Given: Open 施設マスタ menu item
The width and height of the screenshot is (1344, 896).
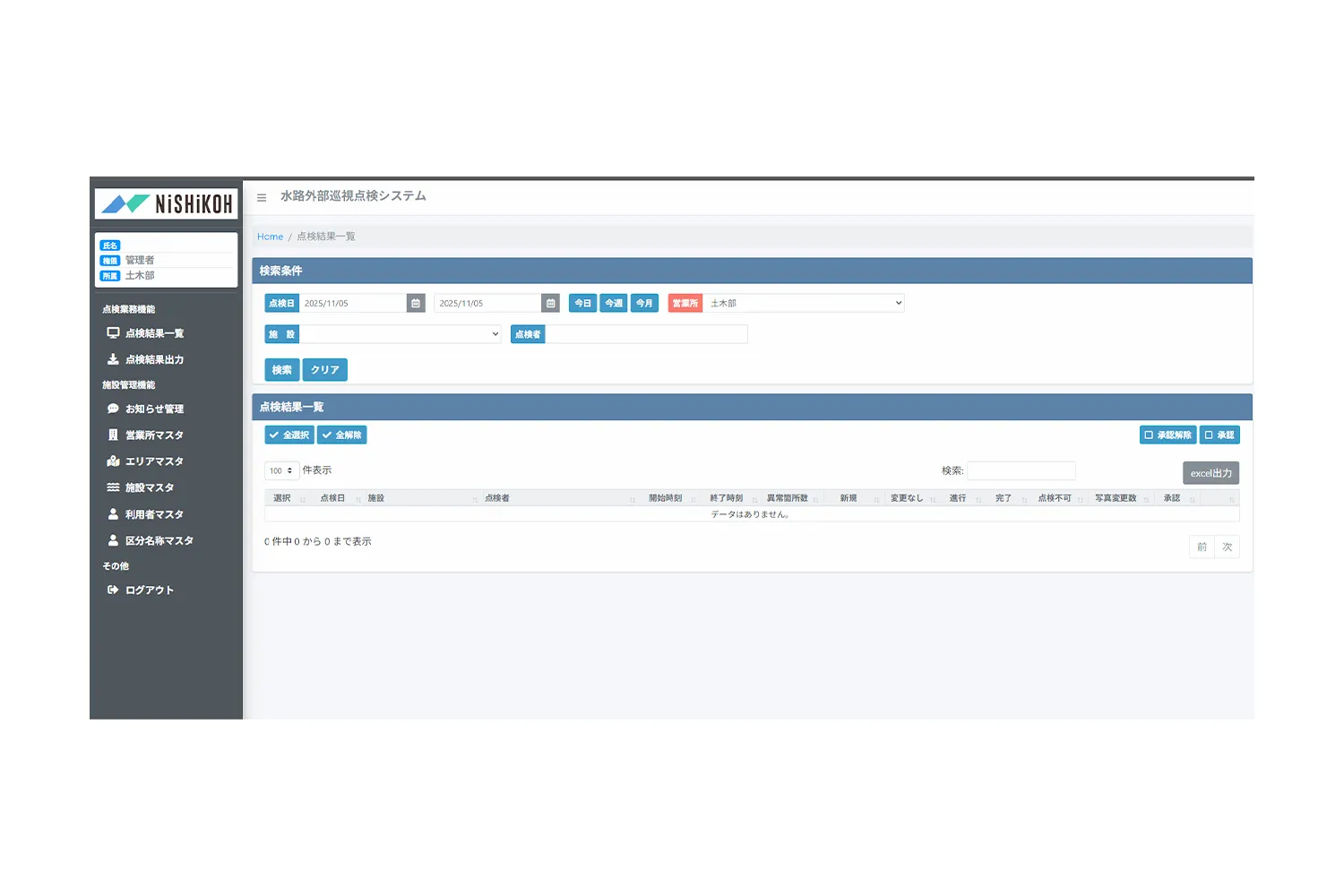Looking at the screenshot, I should click(149, 488).
